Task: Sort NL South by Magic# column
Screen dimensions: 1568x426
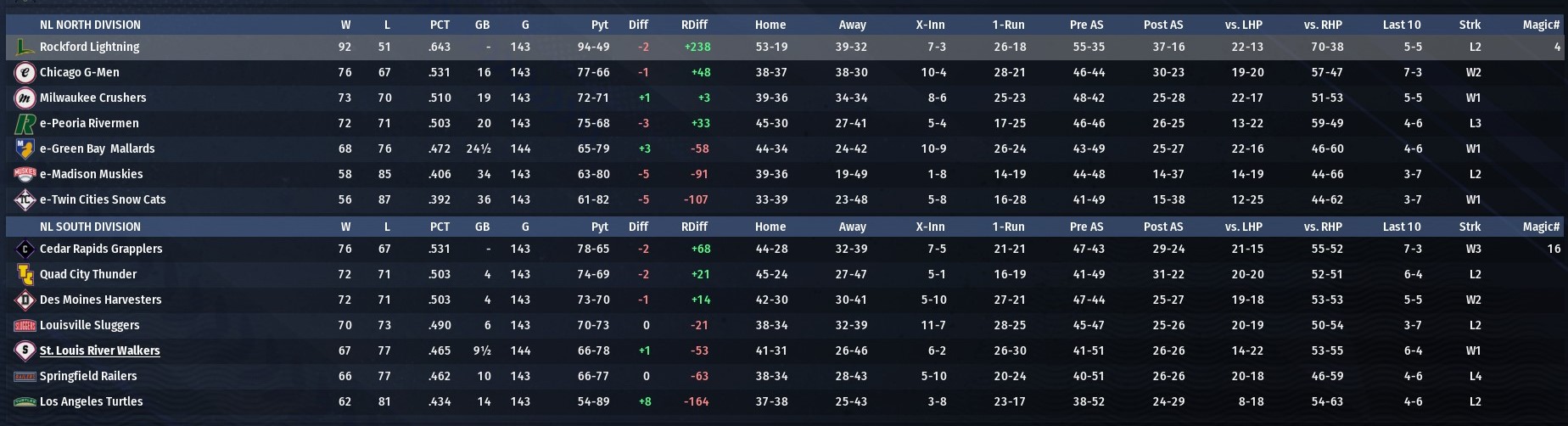Action: pyautogui.click(x=1541, y=227)
